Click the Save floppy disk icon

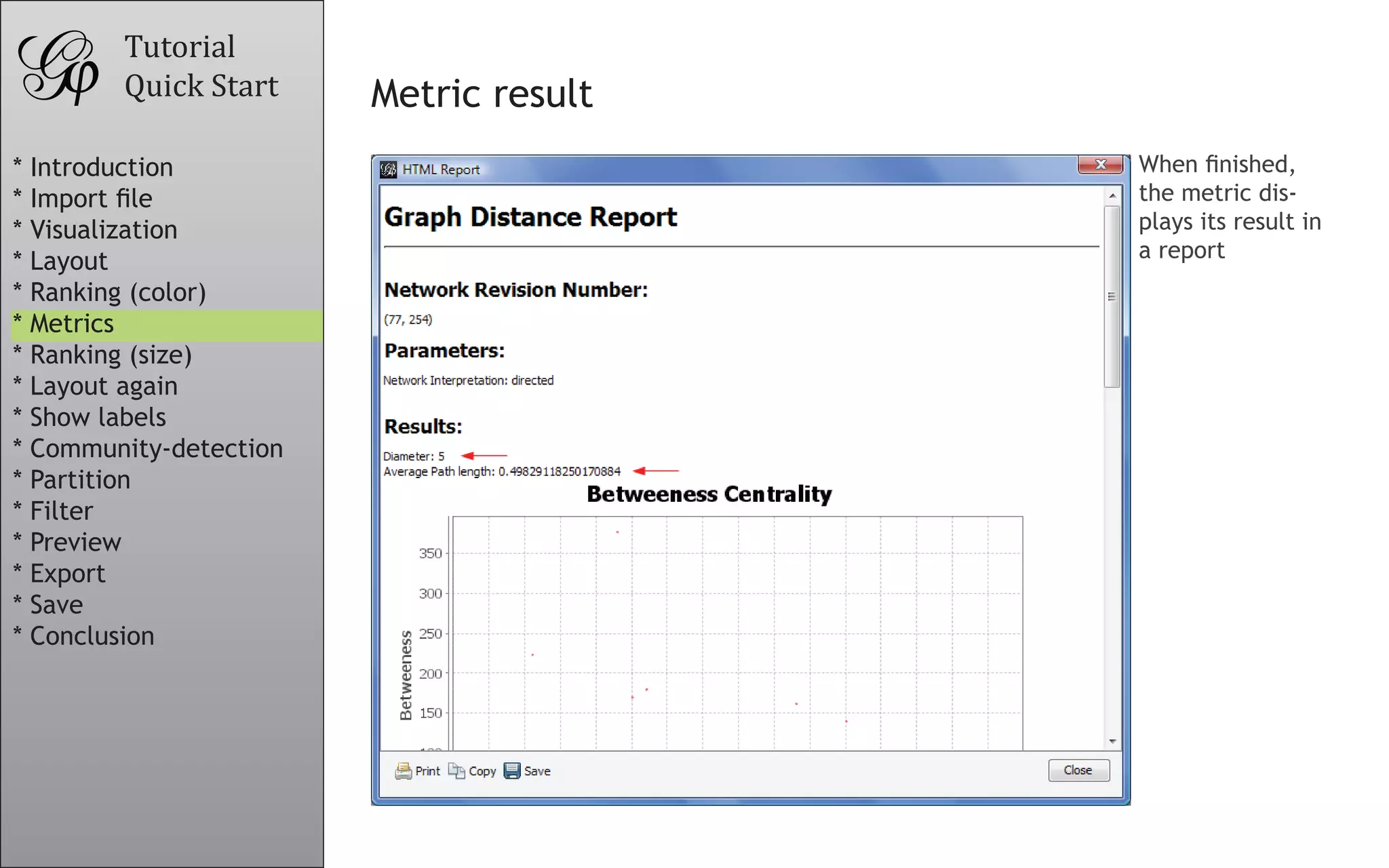[512, 771]
